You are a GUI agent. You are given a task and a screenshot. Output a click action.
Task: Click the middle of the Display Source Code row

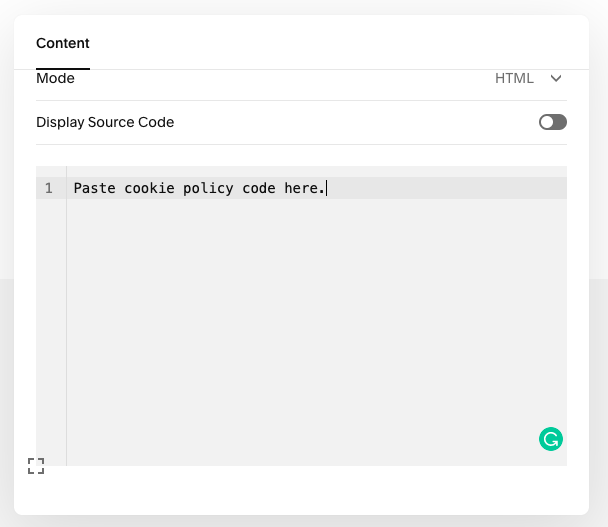(x=301, y=123)
